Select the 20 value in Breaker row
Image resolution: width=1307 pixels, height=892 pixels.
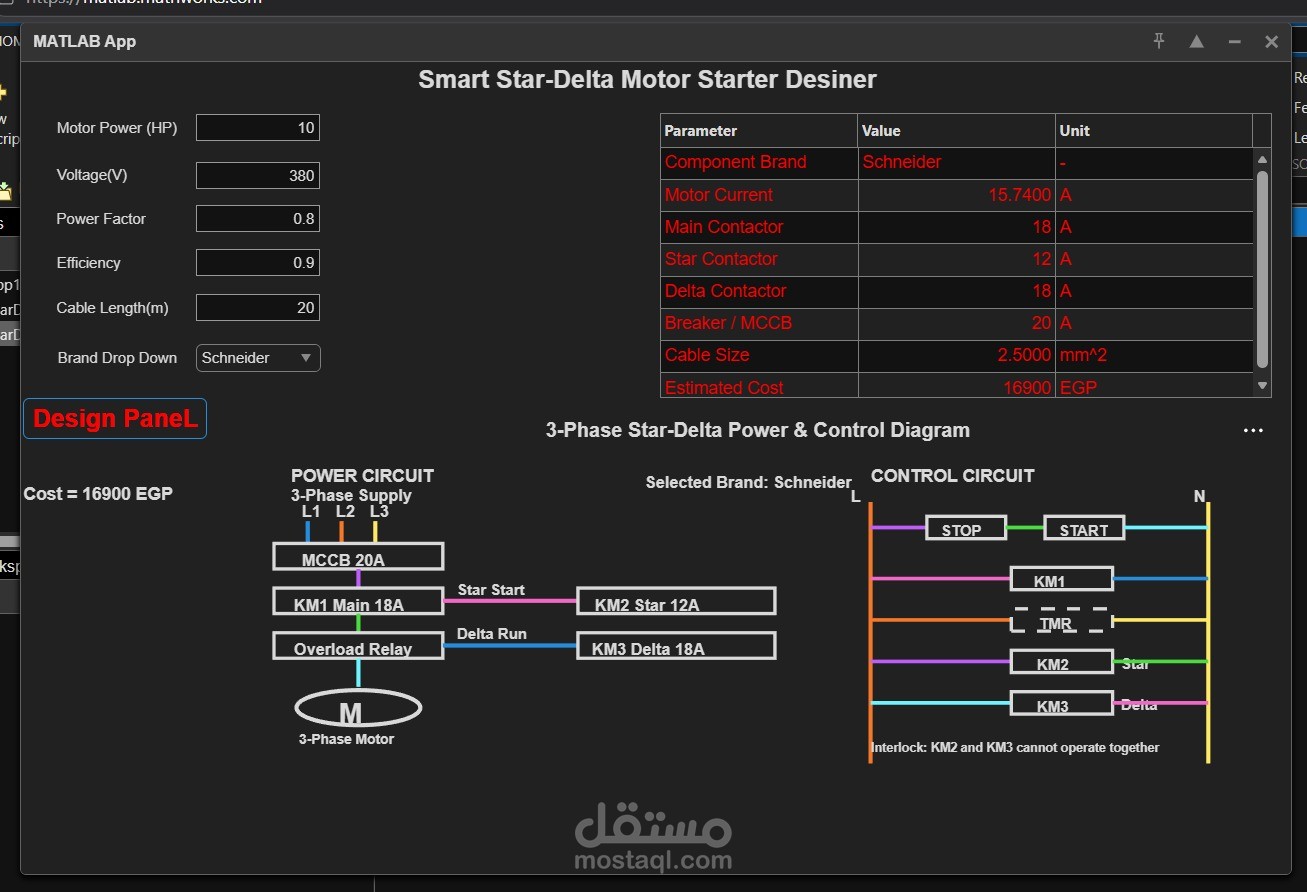[957, 323]
